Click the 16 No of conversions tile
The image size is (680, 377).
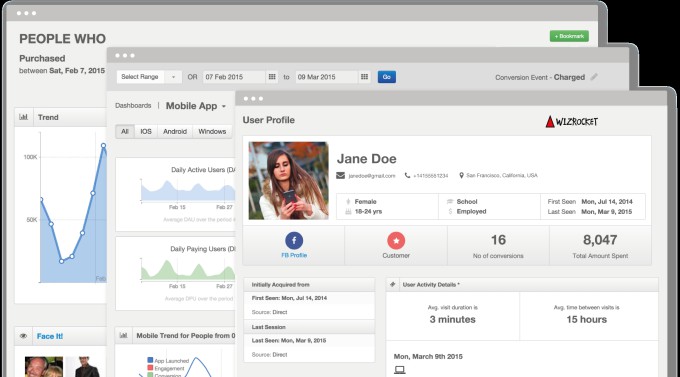pos(498,246)
